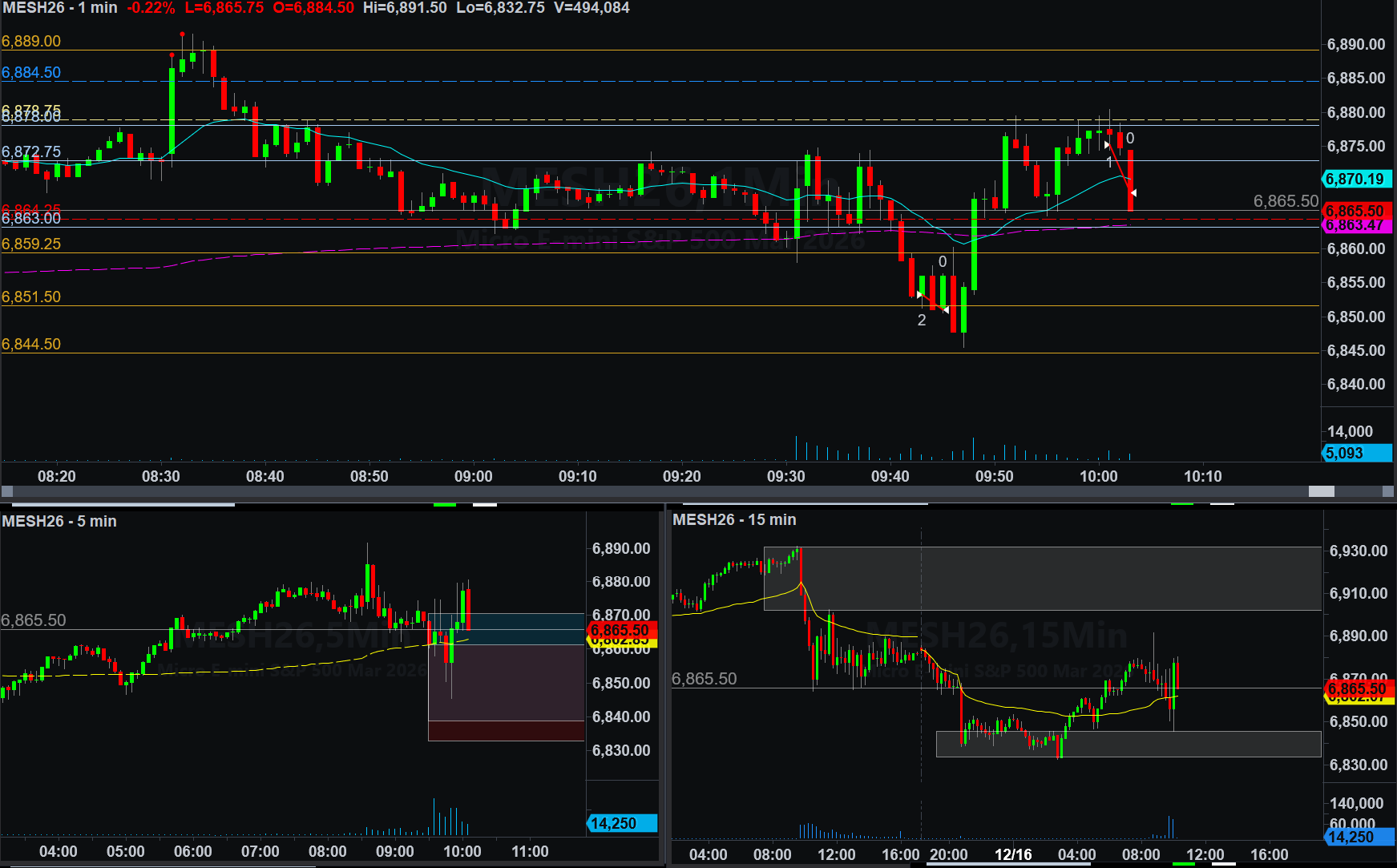This screenshot has height=868, width=1397.
Task: Click the blue 5,093 volume tag
Action: (1358, 453)
